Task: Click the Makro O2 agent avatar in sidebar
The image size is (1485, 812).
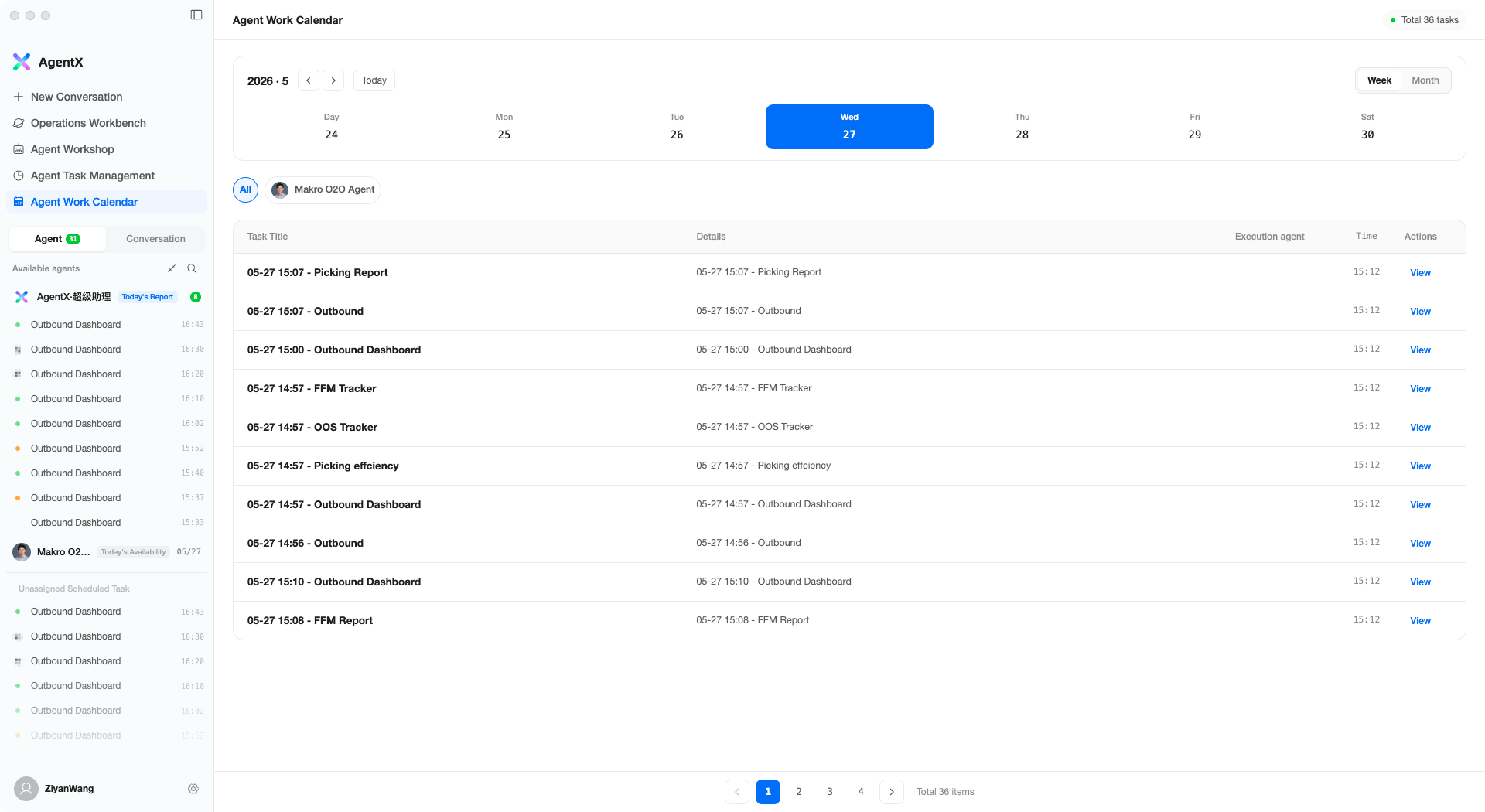Action: [x=22, y=551]
